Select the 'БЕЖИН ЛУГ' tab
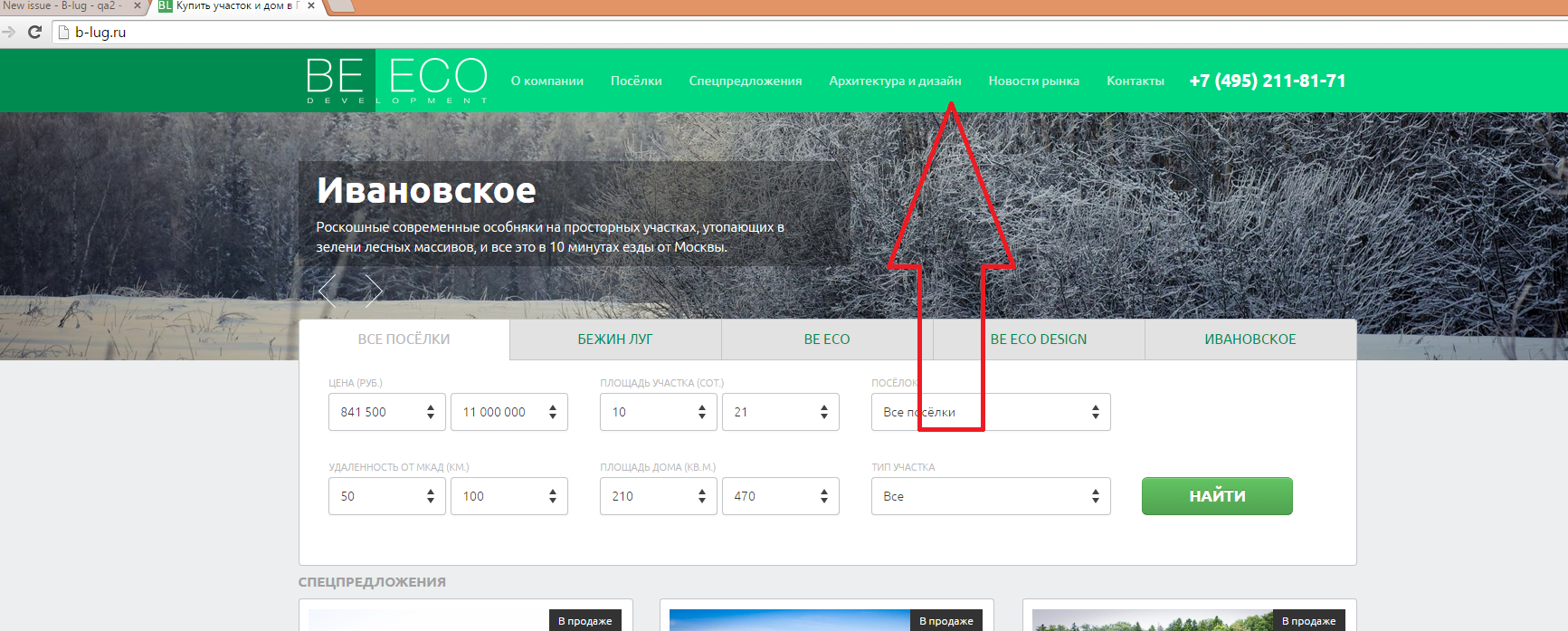This screenshot has height=631, width=1568. (615, 339)
